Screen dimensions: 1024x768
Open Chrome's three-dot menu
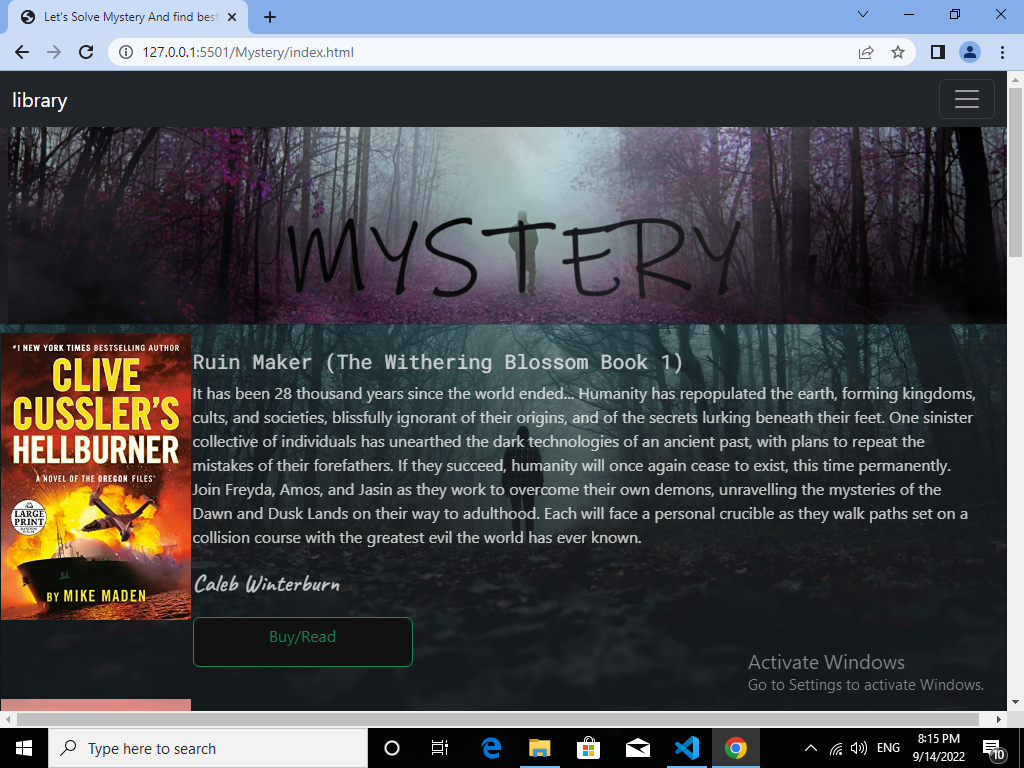pos(1003,52)
